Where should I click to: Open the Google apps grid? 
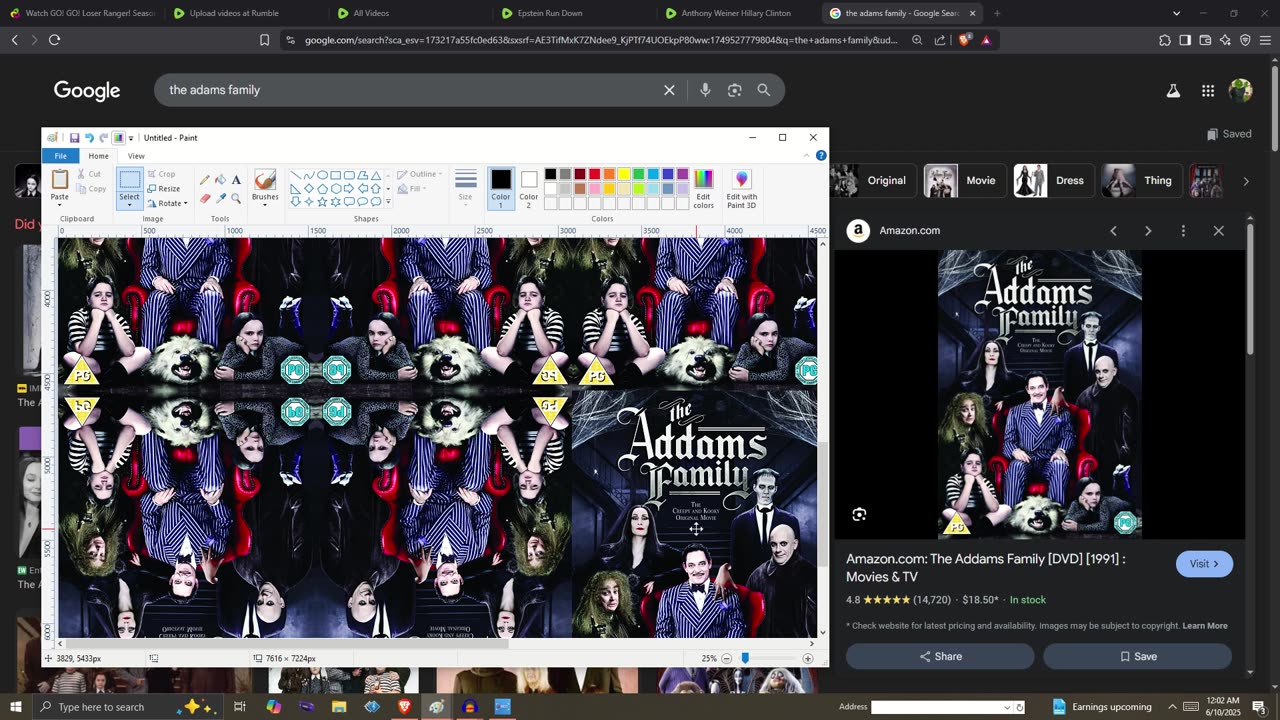(1208, 91)
